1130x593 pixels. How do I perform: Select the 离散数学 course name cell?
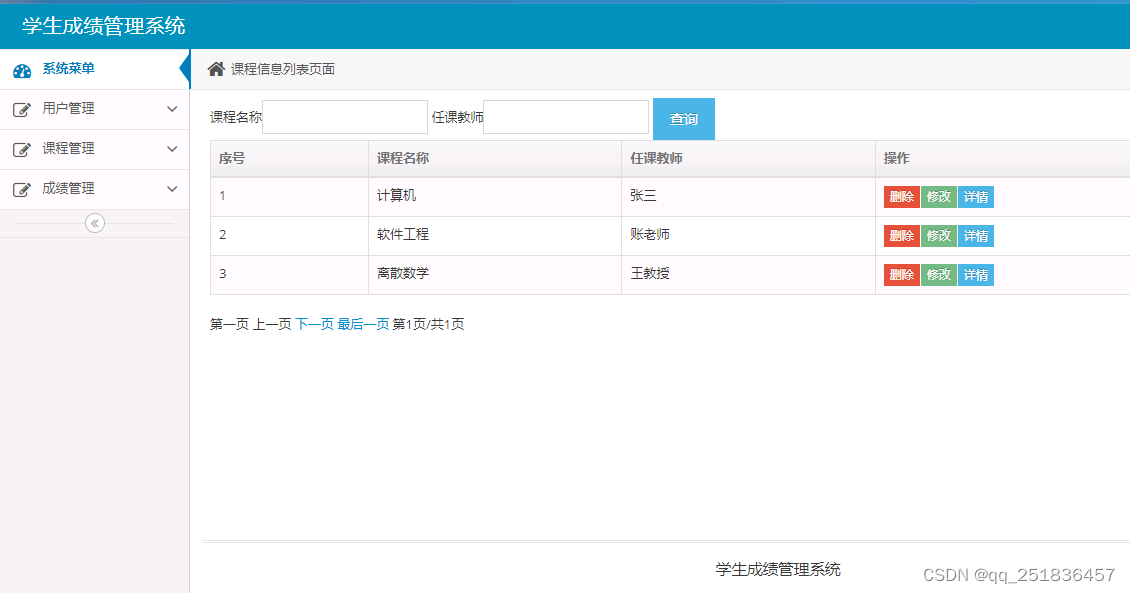pyautogui.click(x=495, y=274)
